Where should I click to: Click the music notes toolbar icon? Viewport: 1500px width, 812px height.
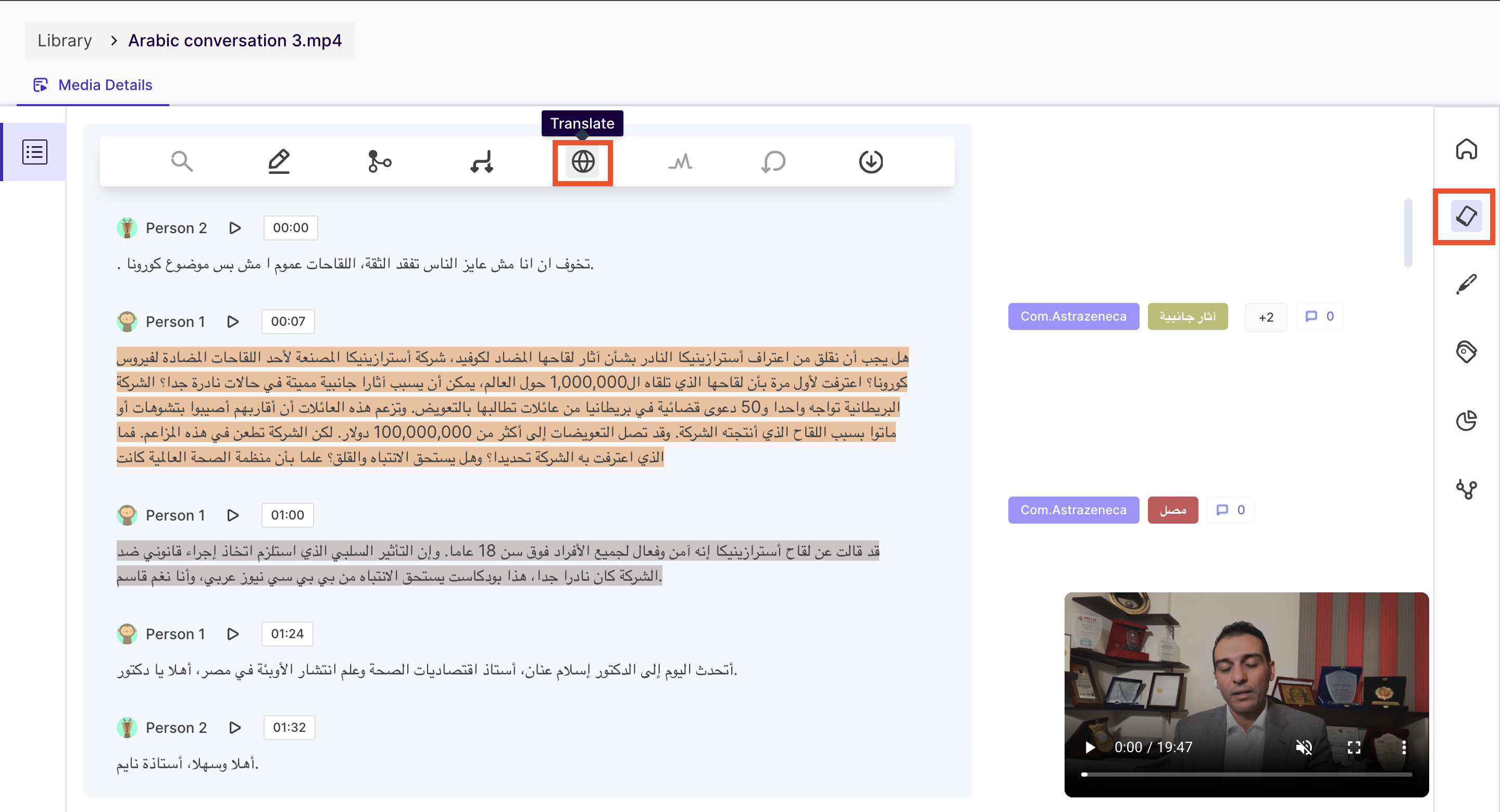coord(482,161)
